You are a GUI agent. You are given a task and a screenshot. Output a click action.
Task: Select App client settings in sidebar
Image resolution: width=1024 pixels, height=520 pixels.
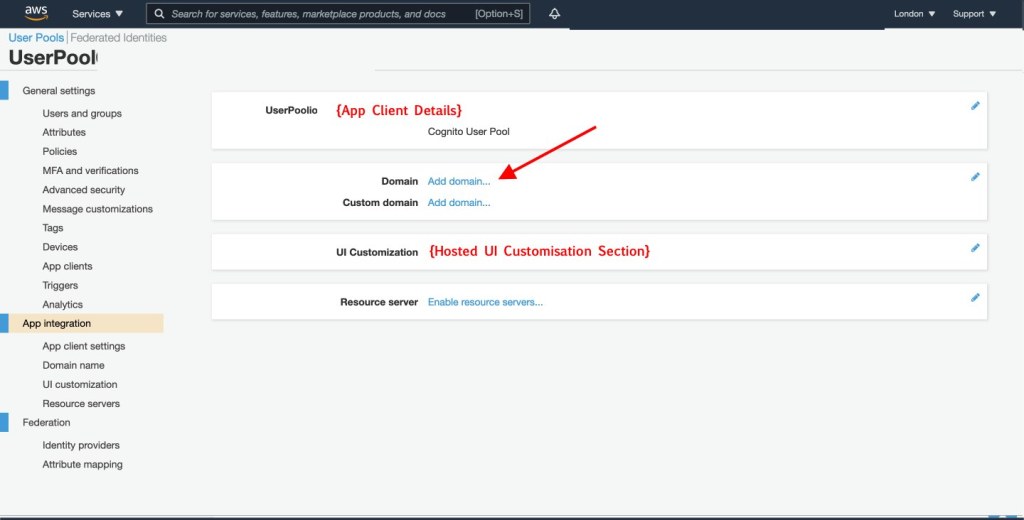pyautogui.click(x=84, y=346)
